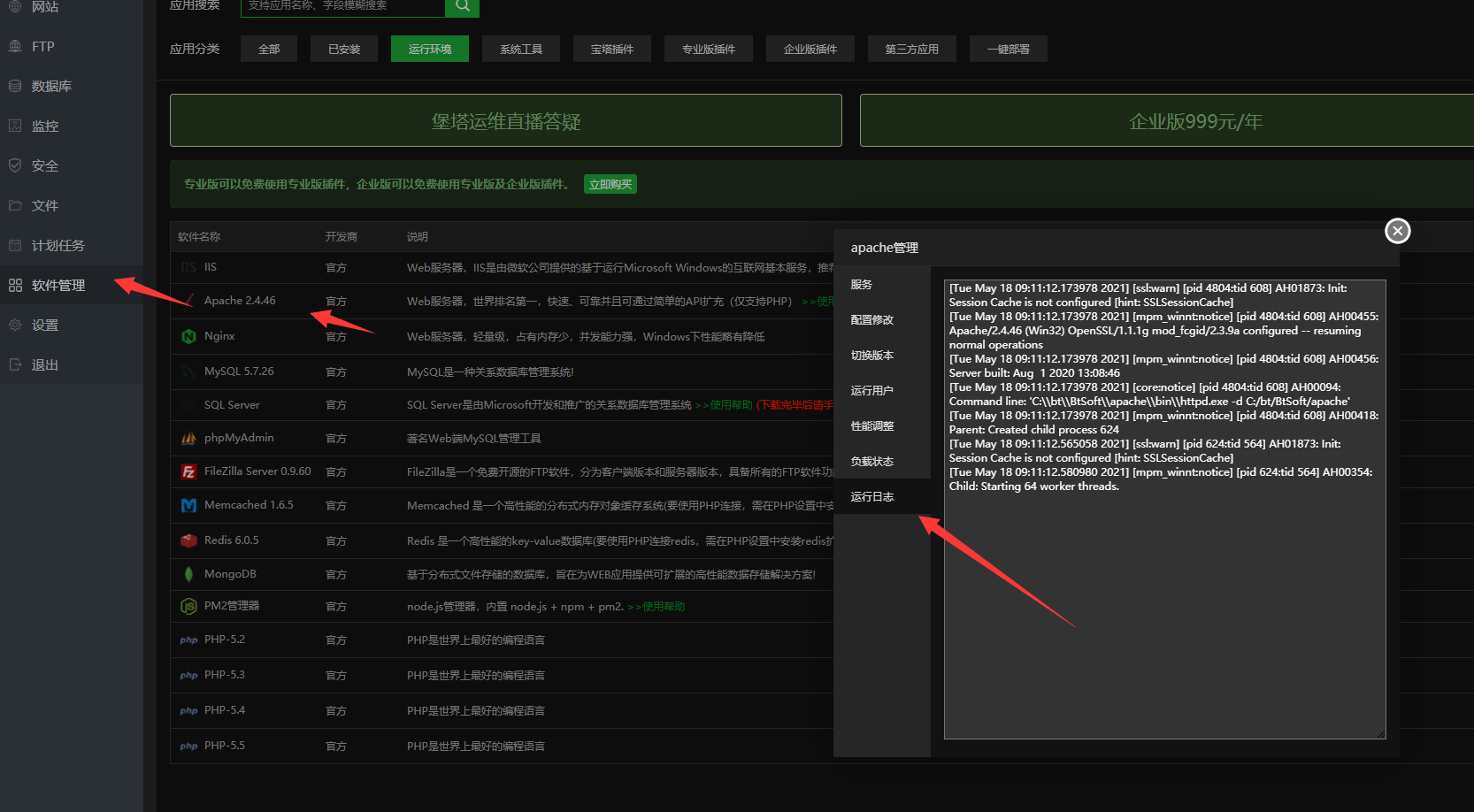
Task: Click the website globe icon in sidebar
Action: click(x=15, y=6)
